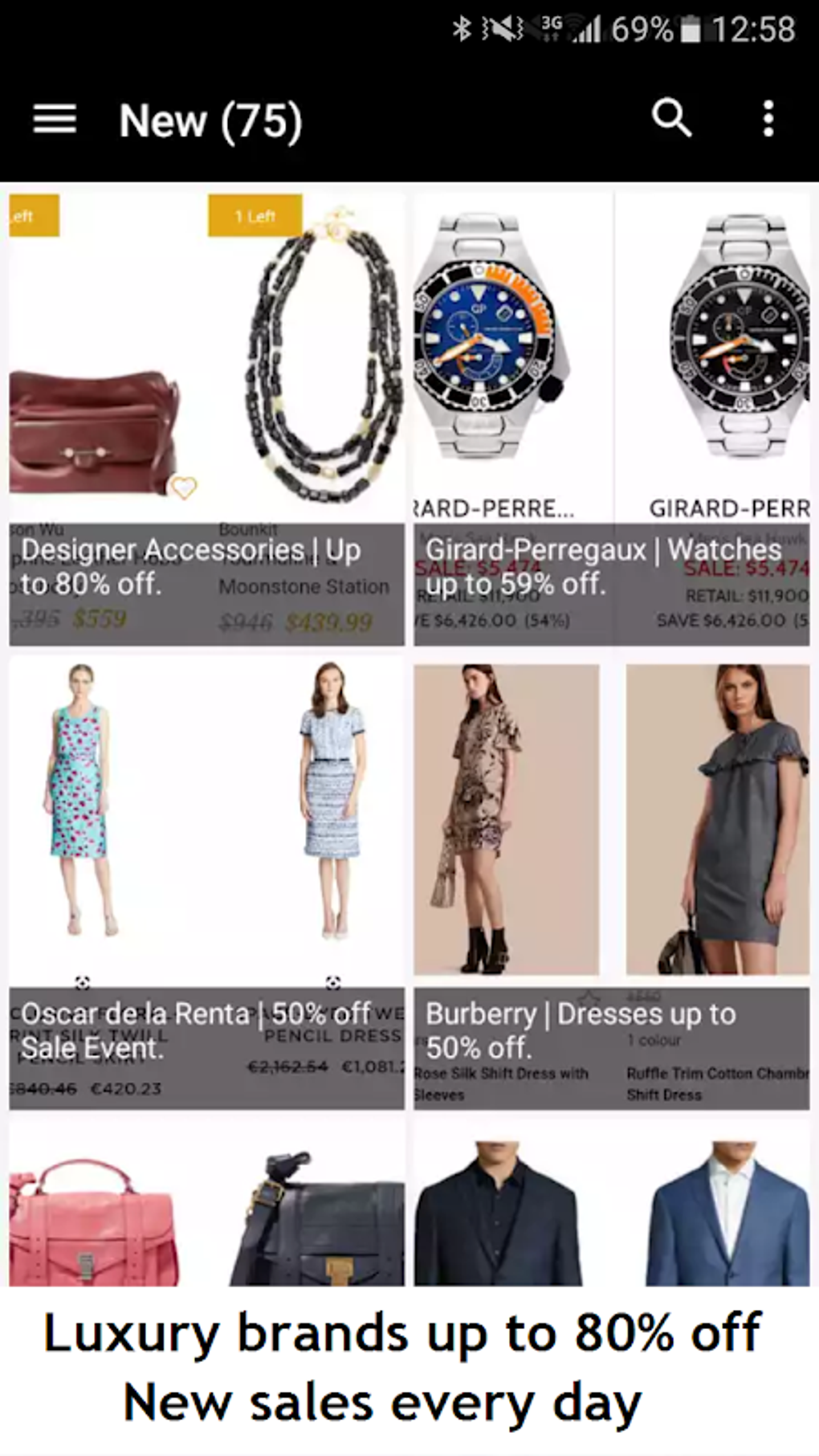Viewport: 819px width, 1456px height.
Task: Tap the Bluetooth icon in the status bar
Action: [x=461, y=29]
